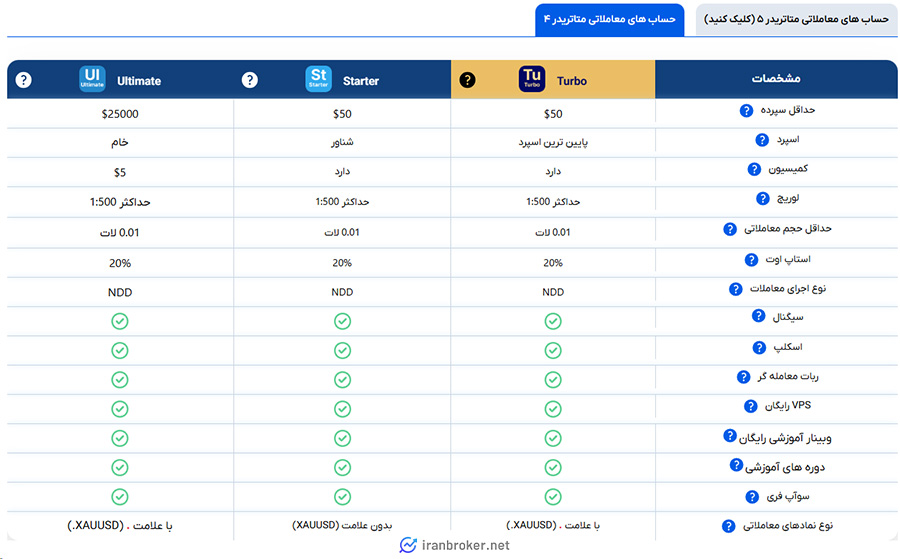The width and height of the screenshot is (900, 559).
Task: Click the Ultimate account logo icon
Action: tap(92, 80)
